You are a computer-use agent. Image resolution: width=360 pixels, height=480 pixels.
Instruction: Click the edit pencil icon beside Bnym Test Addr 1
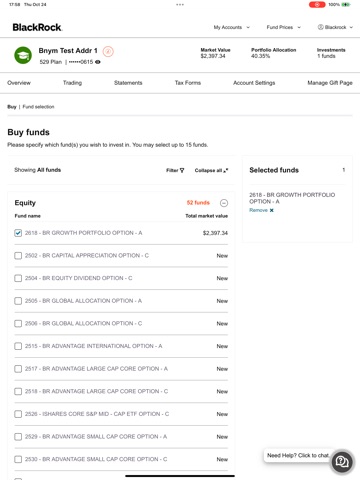[x=108, y=51]
